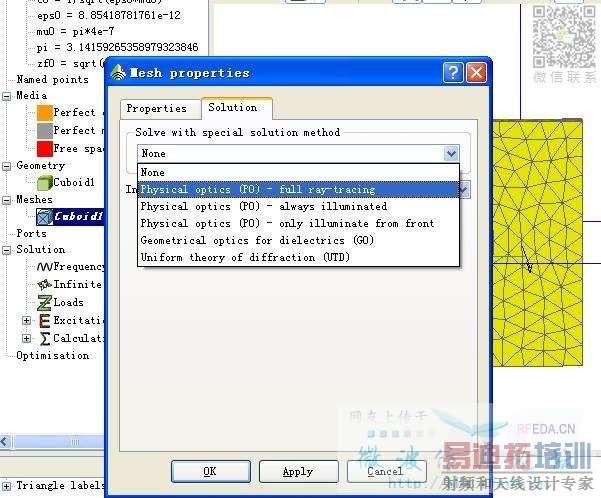Viewport: 601px width, 498px height.
Task: Click the Media label in the tree
Action: tap(31, 95)
